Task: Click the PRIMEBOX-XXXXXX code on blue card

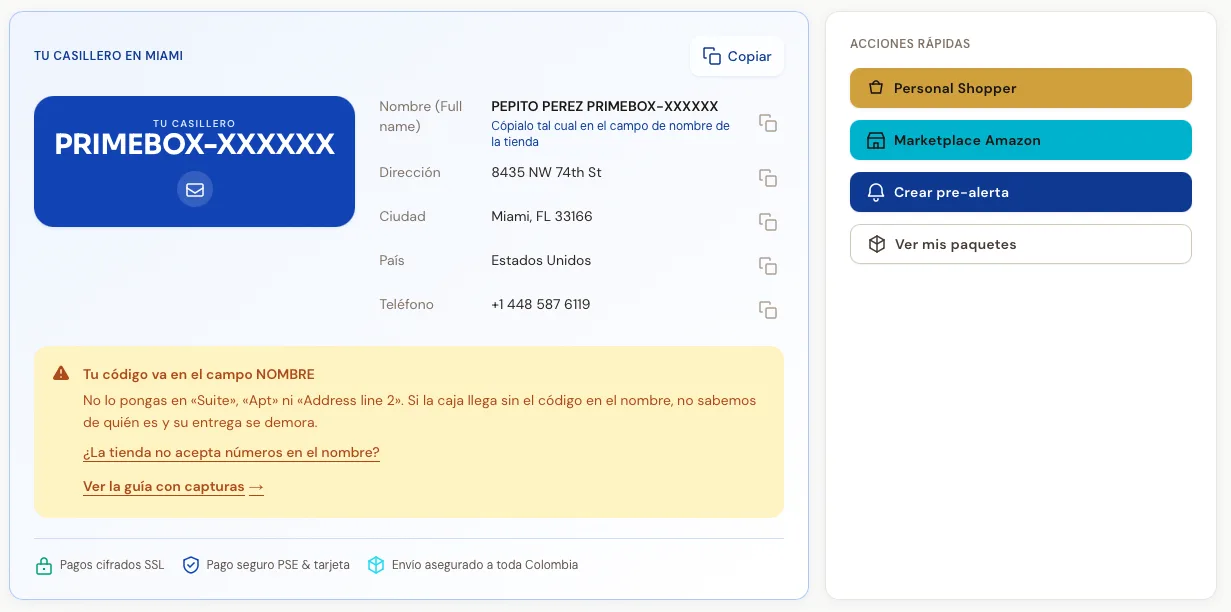Action: (195, 144)
